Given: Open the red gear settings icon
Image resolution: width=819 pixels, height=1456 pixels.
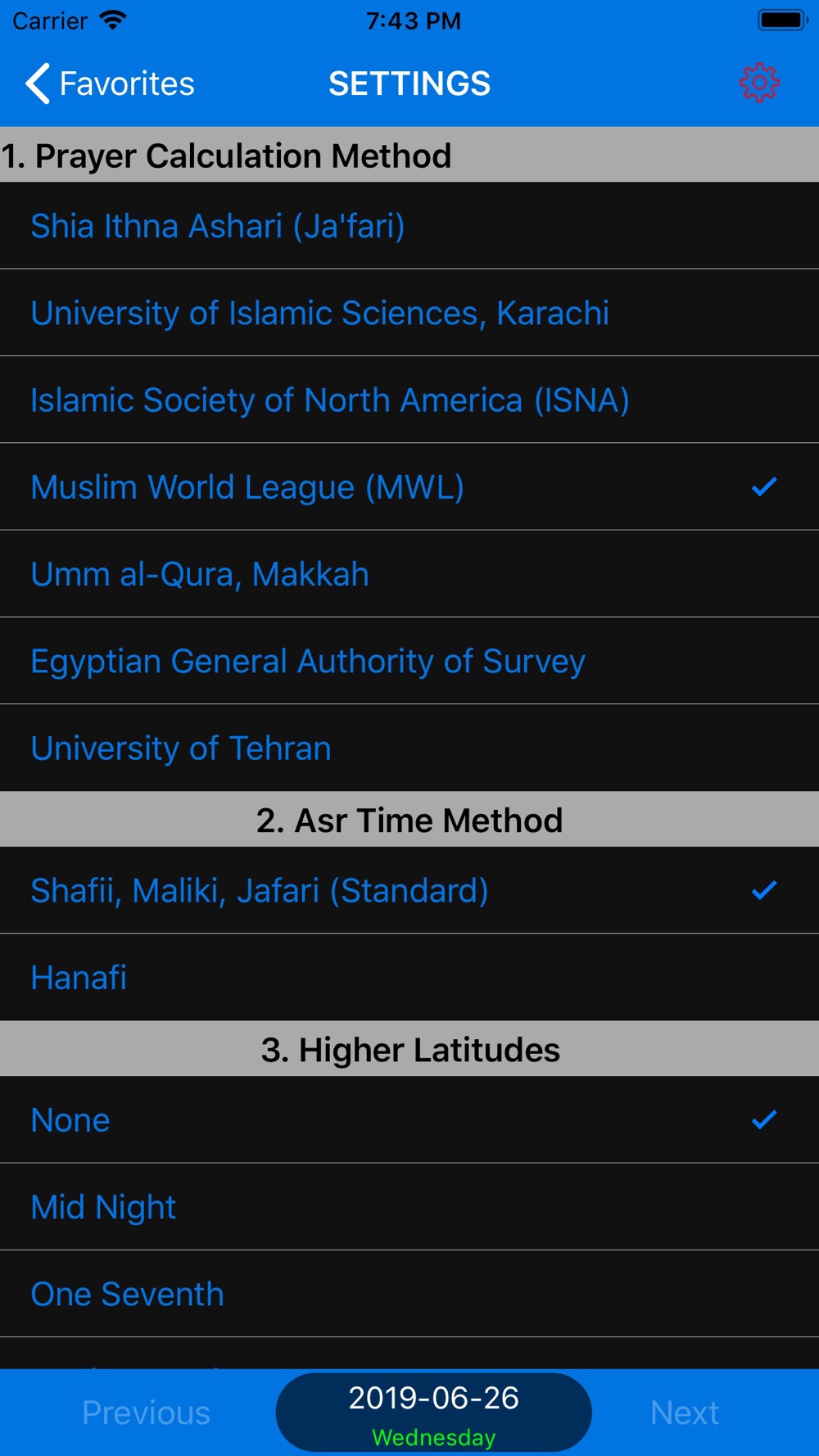Looking at the screenshot, I should point(759,83).
